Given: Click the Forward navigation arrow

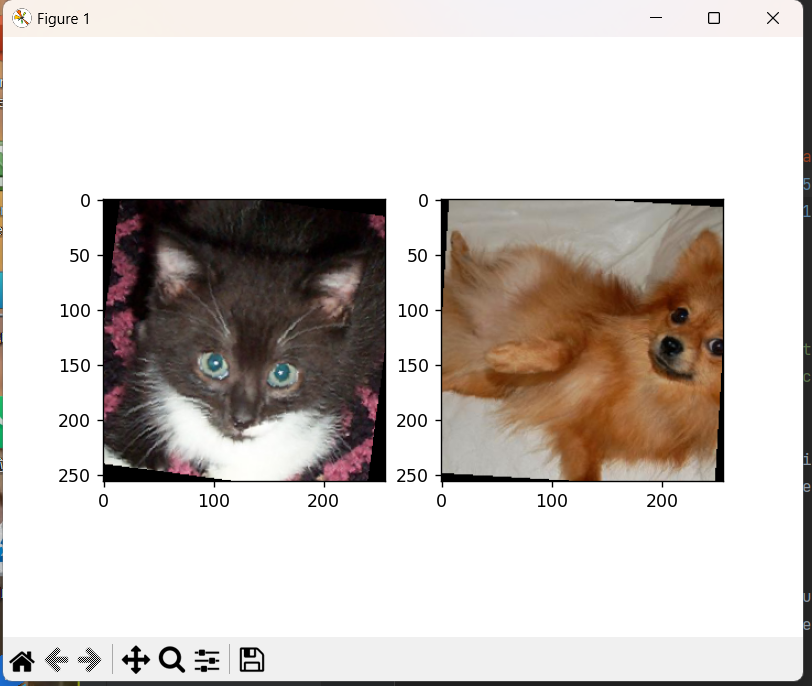Looking at the screenshot, I should coord(89,660).
